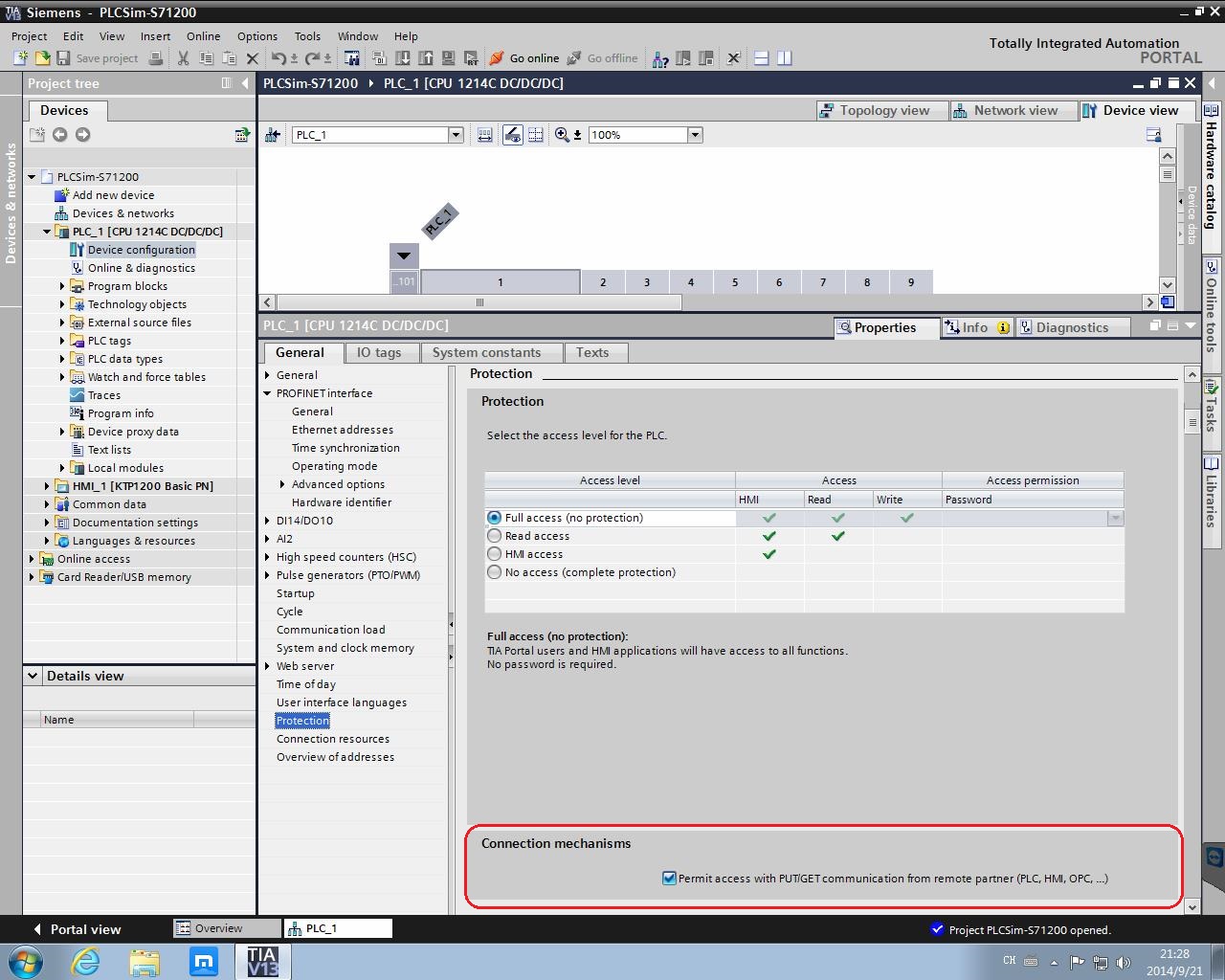Open the Options menu
Screen dimensions: 1225x980
pos(257,36)
